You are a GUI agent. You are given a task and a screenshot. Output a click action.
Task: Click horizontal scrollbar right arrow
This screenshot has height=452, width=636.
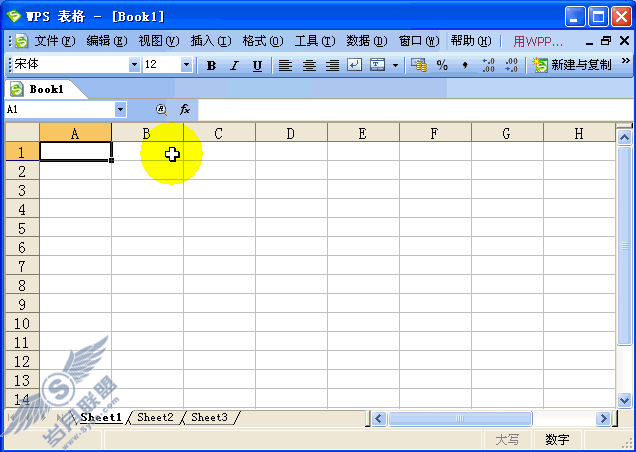pyautogui.click(x=604, y=418)
